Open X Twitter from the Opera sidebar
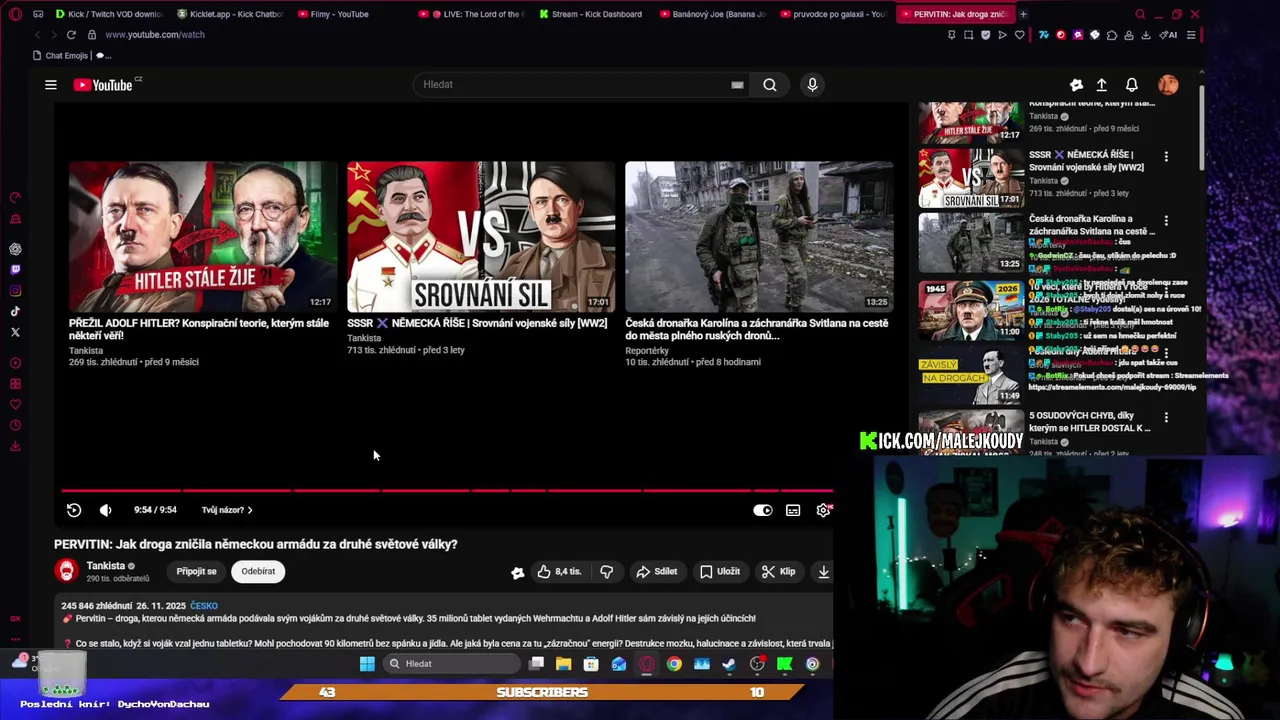 click(x=15, y=332)
